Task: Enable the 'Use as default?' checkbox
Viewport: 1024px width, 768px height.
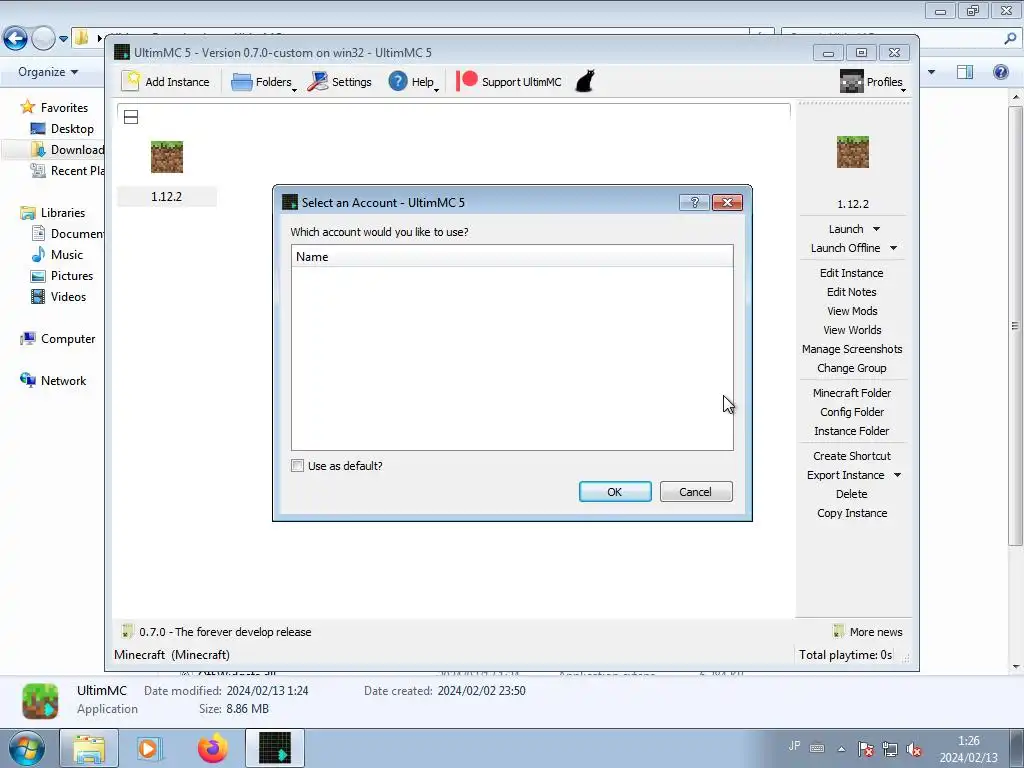Action: tap(297, 466)
